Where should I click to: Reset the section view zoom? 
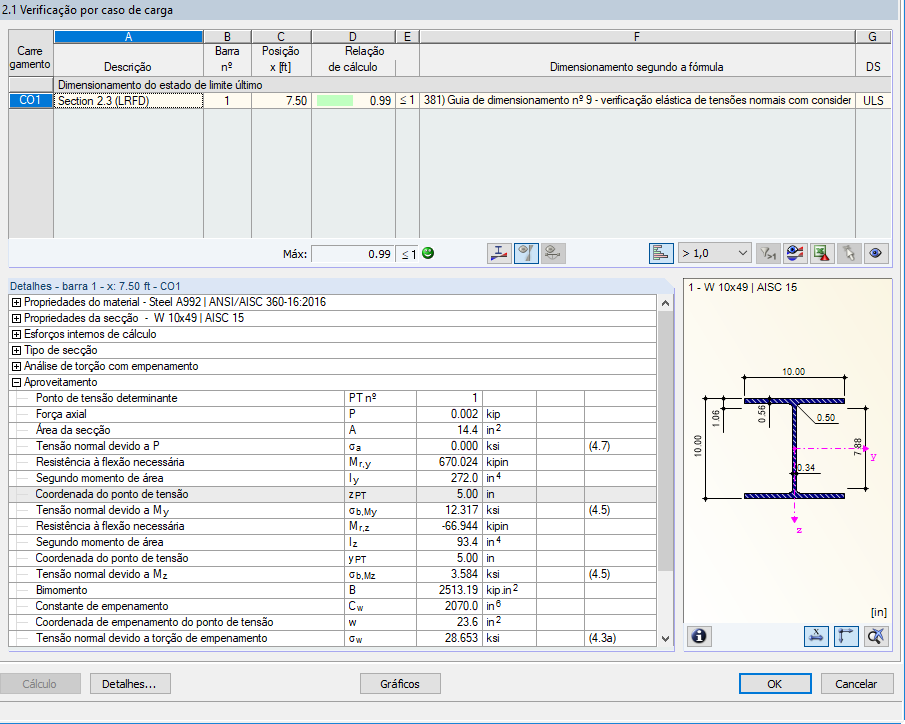pyautogui.click(x=876, y=636)
